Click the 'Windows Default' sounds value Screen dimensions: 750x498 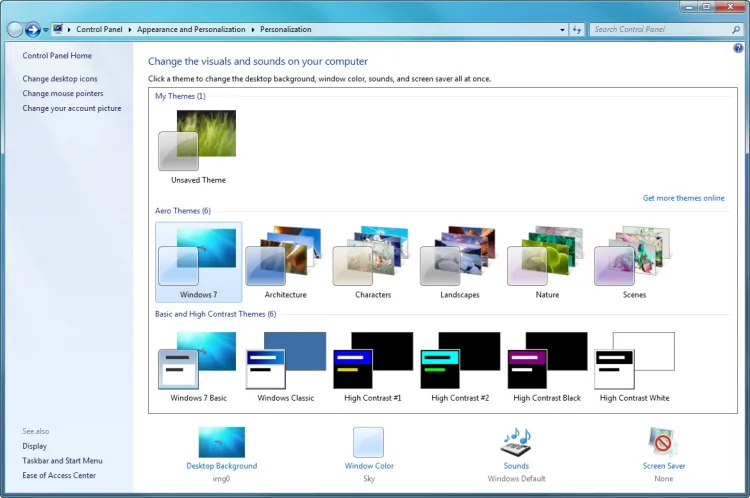click(x=516, y=478)
